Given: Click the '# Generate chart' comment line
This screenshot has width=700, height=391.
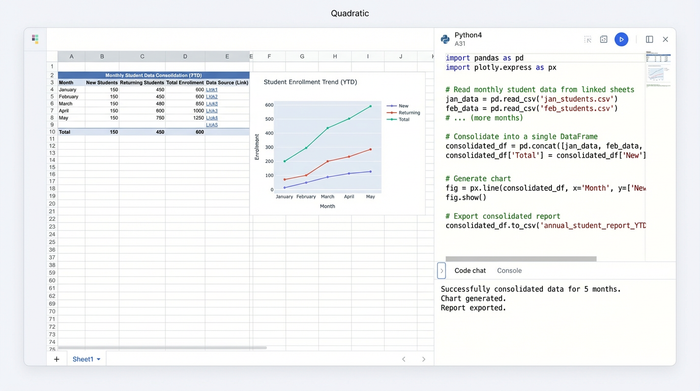Looking at the screenshot, I should pyautogui.click(x=478, y=179).
